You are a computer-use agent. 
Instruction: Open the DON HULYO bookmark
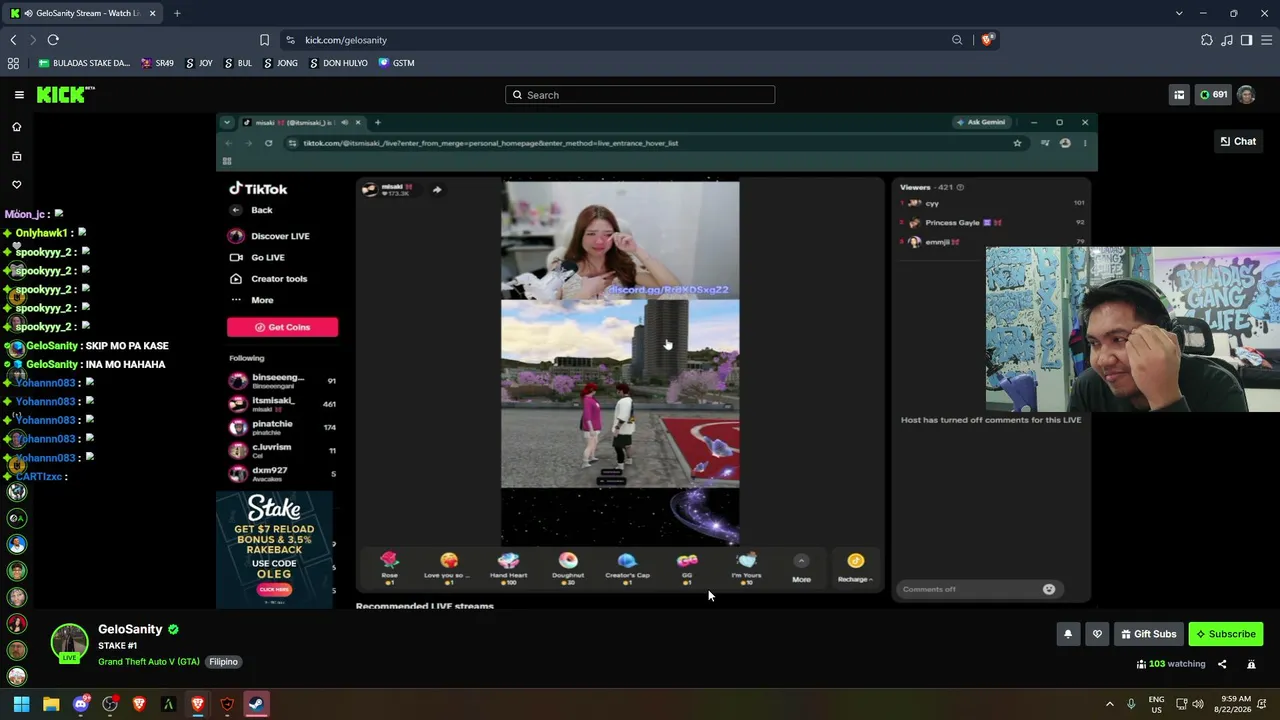pos(338,63)
